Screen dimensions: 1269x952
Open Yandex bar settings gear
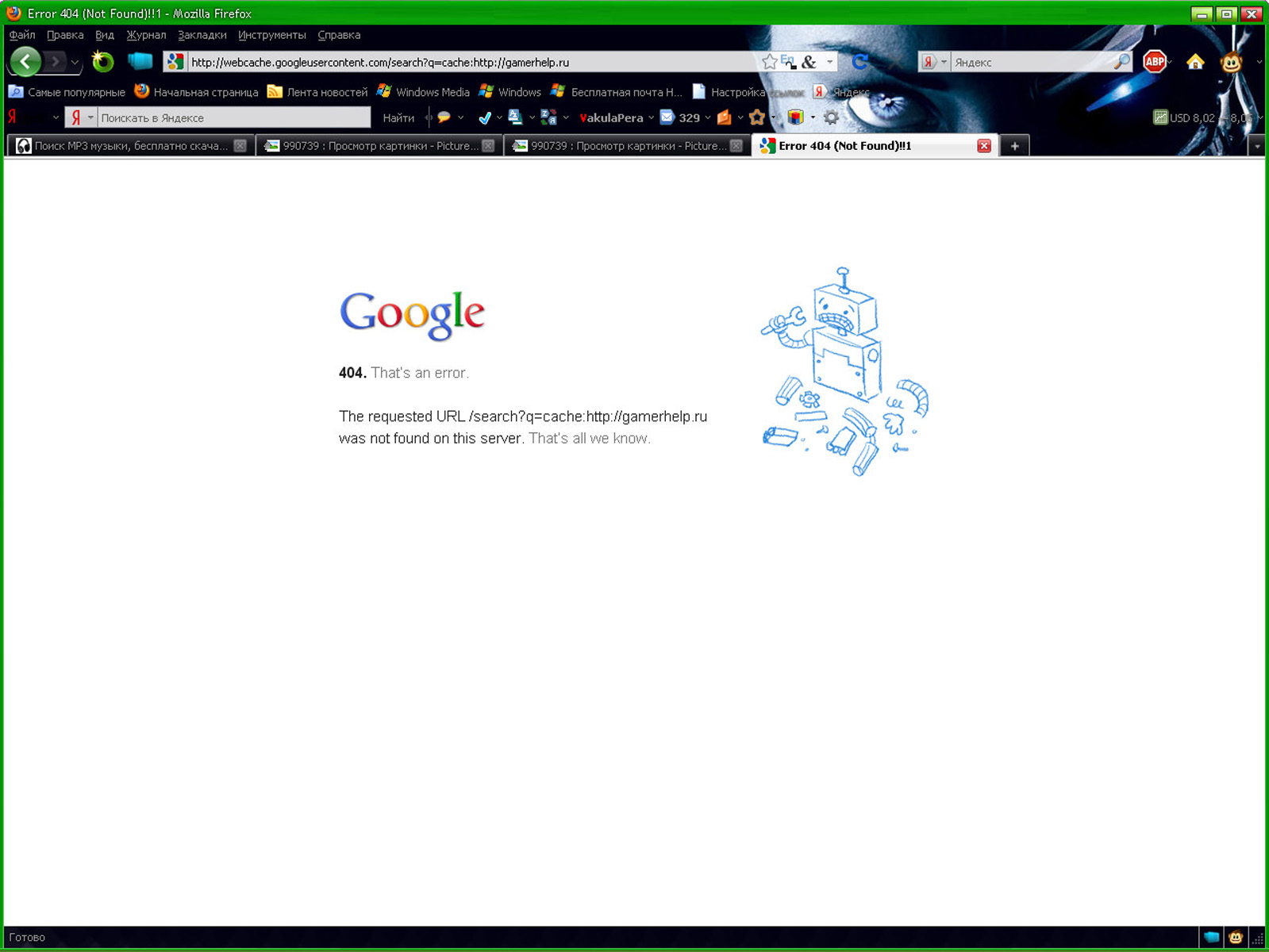coord(831,117)
